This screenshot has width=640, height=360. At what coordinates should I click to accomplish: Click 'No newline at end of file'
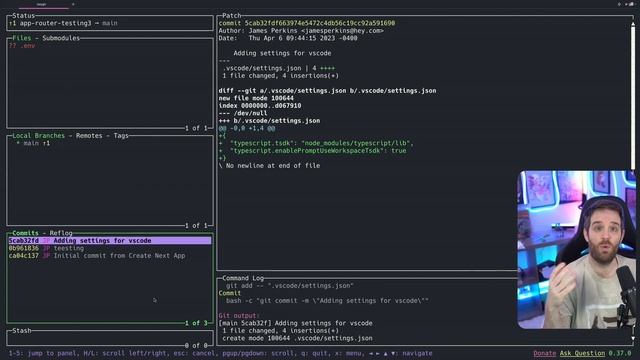tap(269, 166)
